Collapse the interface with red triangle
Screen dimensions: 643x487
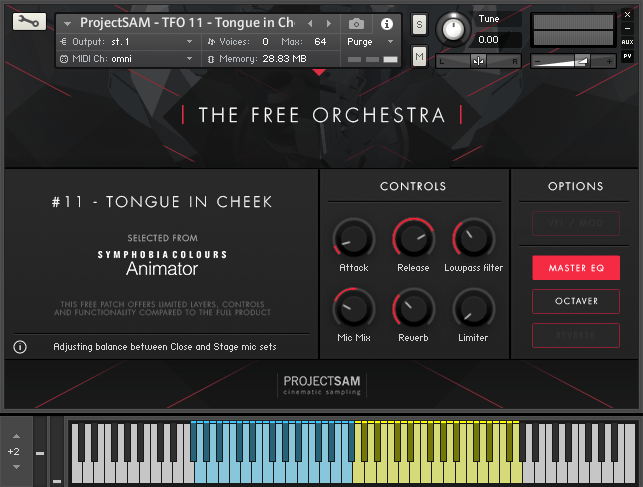point(319,72)
